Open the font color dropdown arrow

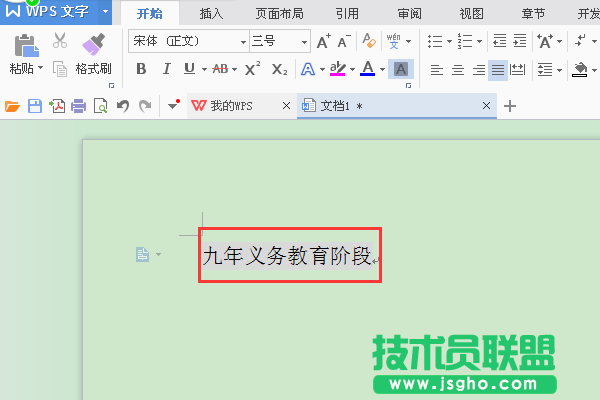(x=382, y=69)
